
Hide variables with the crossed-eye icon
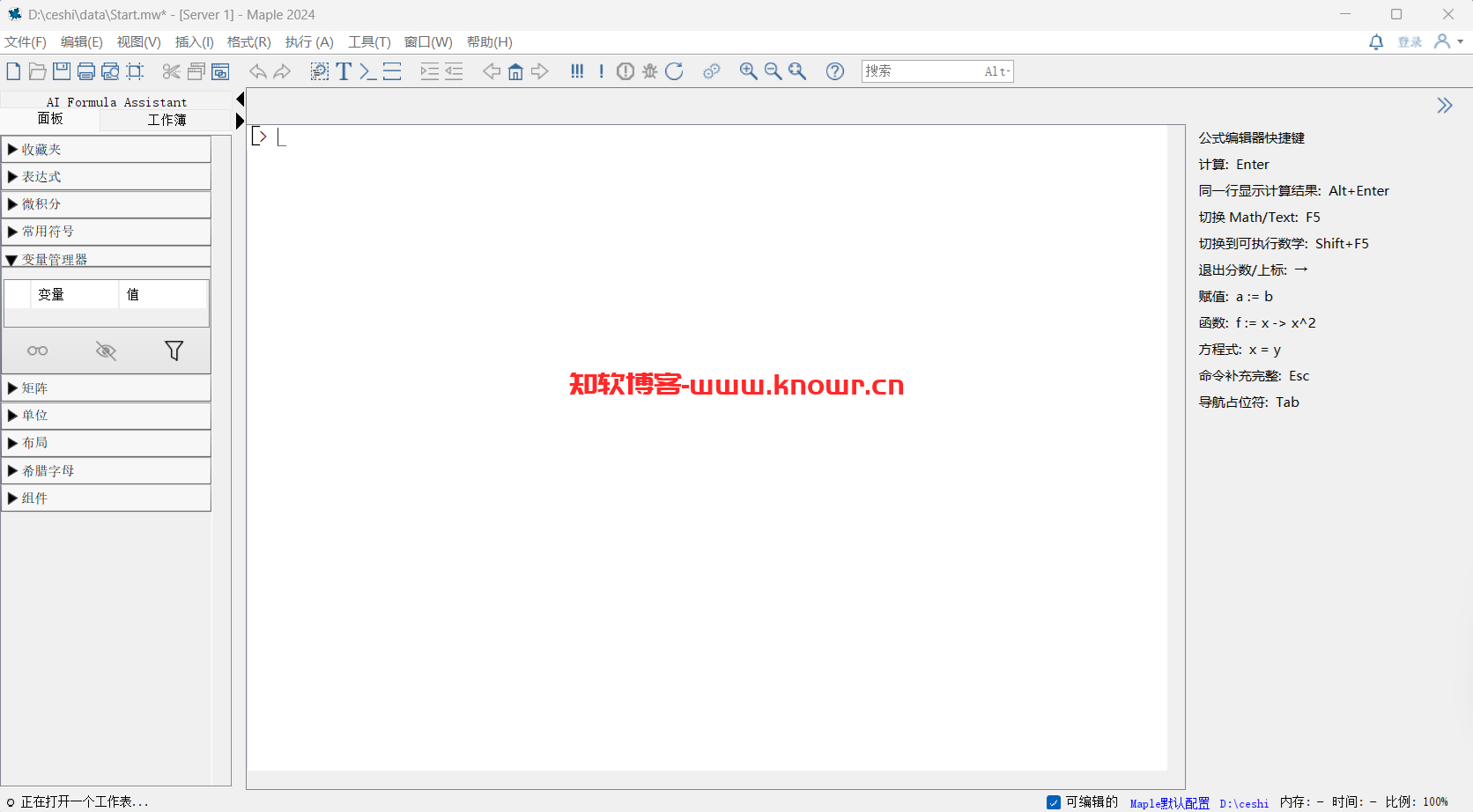[106, 351]
